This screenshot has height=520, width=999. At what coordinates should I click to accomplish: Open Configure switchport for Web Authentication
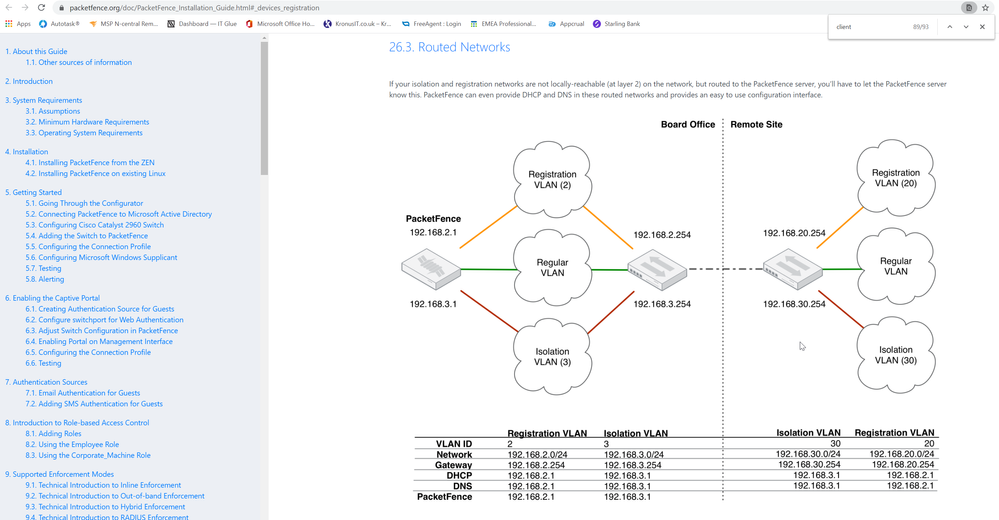104,320
